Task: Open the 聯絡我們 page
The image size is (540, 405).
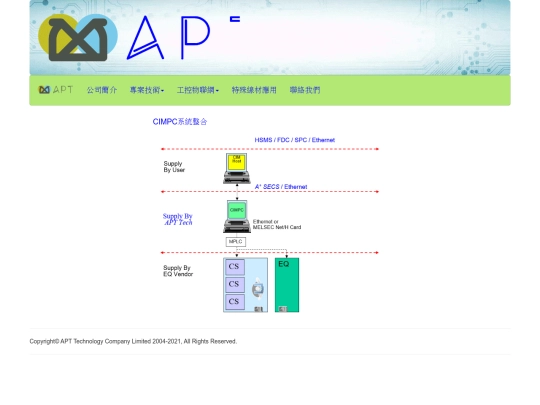Action: [x=305, y=90]
